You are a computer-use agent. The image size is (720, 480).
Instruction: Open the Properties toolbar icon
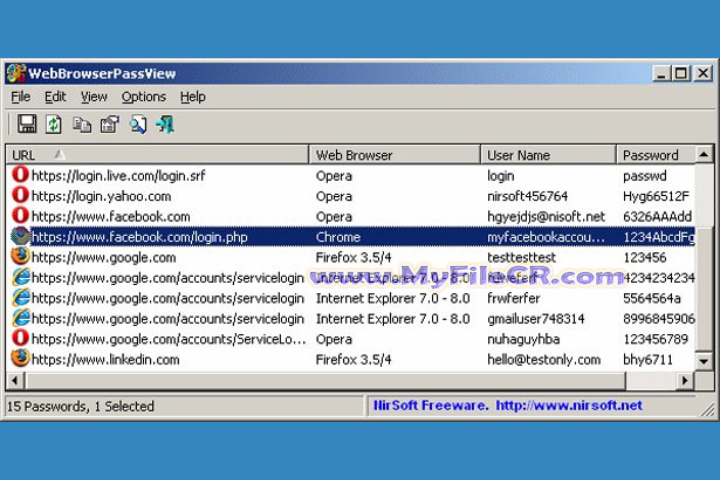tap(110, 124)
